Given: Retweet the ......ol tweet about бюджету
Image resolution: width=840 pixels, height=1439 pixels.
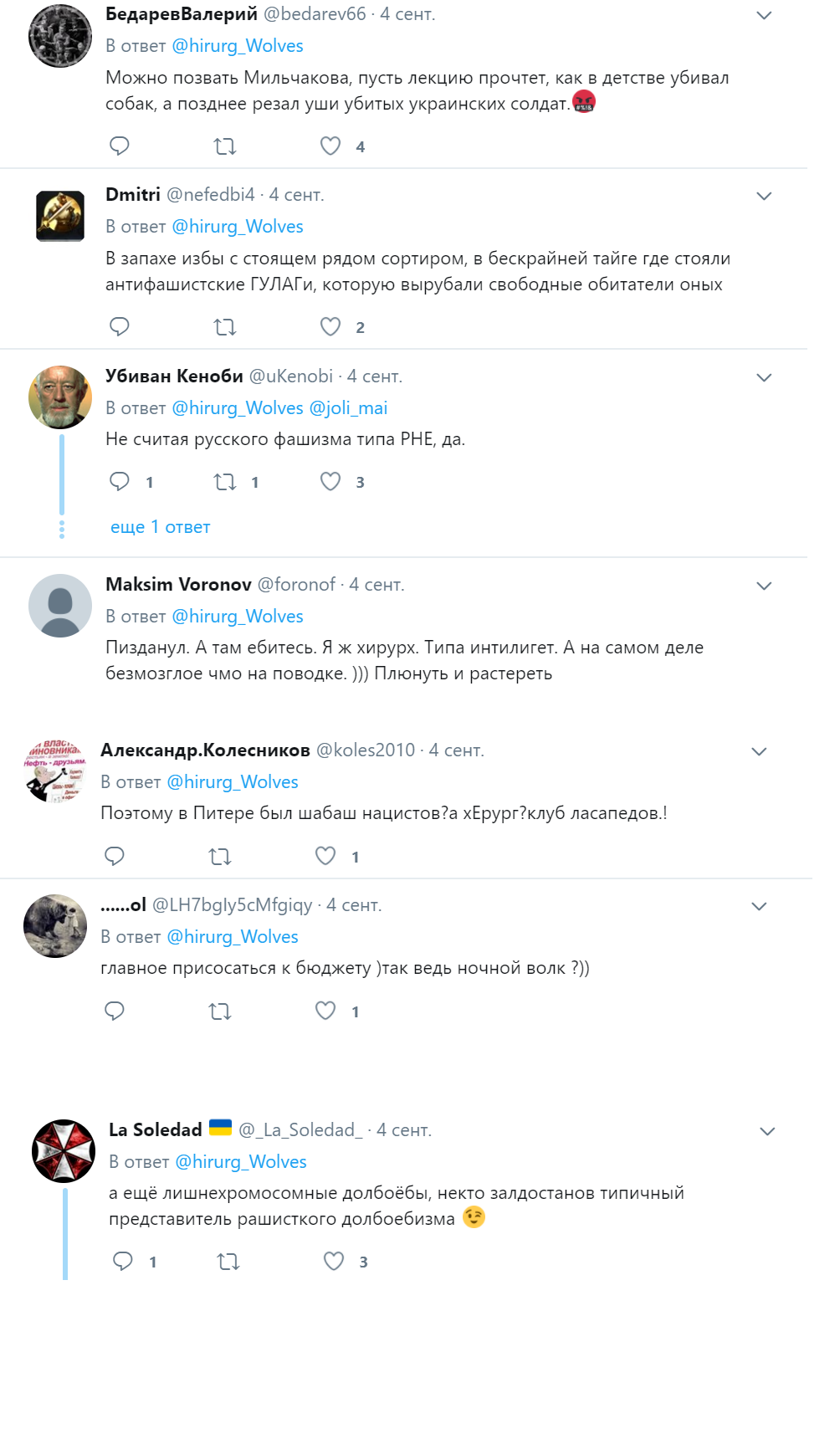Looking at the screenshot, I should coord(220,1011).
